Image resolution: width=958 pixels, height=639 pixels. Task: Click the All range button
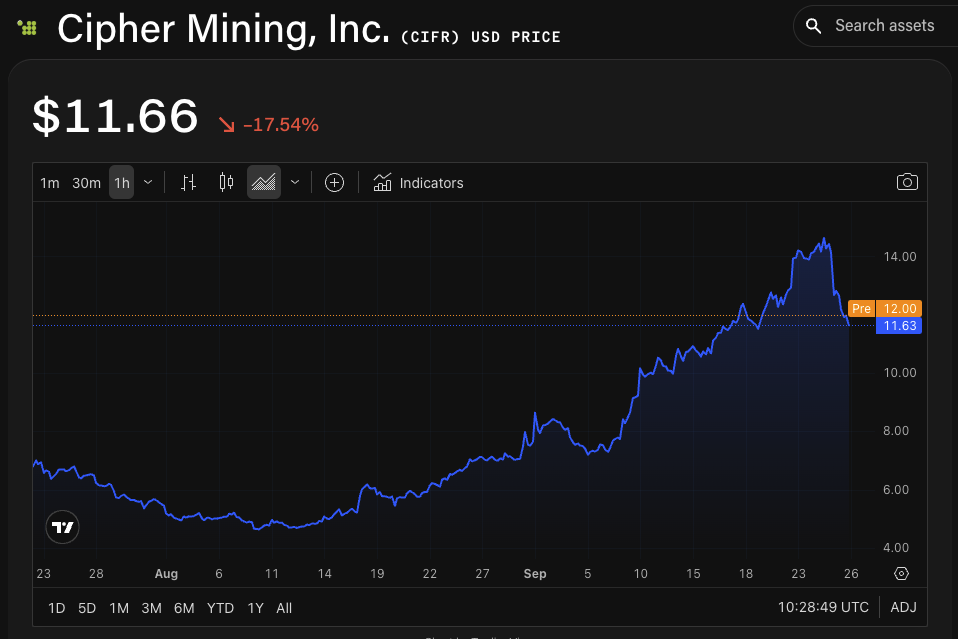pyautogui.click(x=284, y=607)
